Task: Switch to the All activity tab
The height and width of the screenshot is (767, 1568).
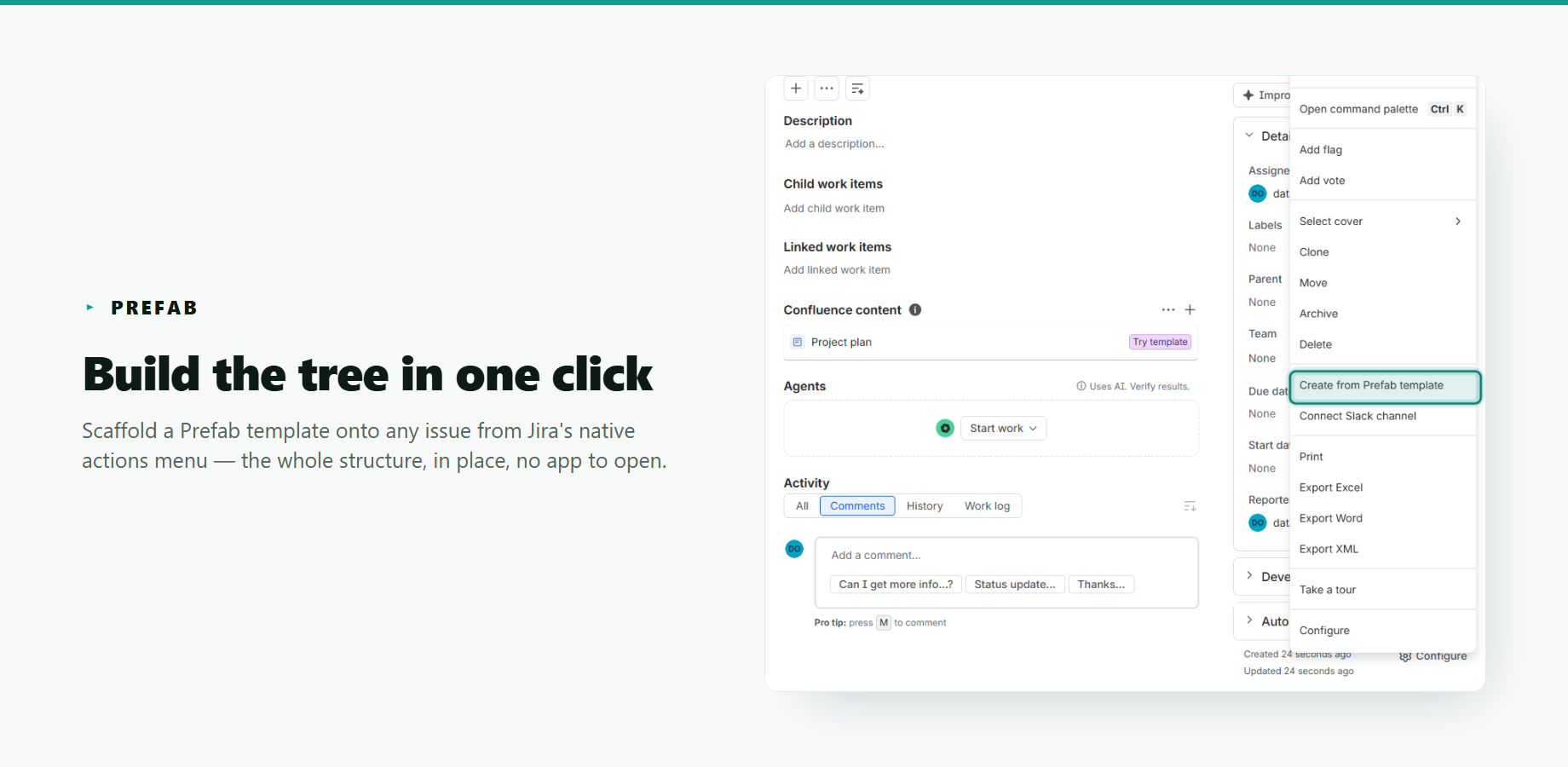Action: tap(802, 506)
